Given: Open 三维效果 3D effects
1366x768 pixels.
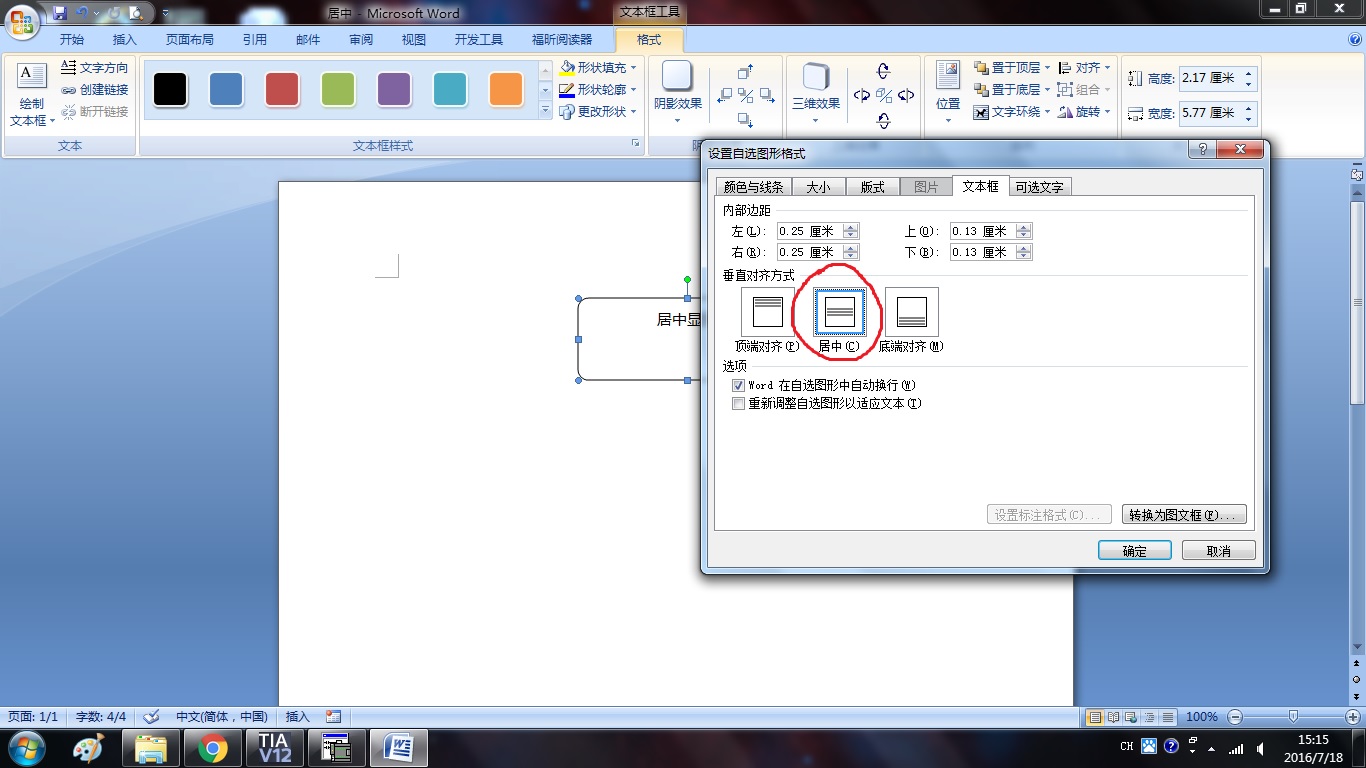Looking at the screenshot, I should (x=816, y=91).
